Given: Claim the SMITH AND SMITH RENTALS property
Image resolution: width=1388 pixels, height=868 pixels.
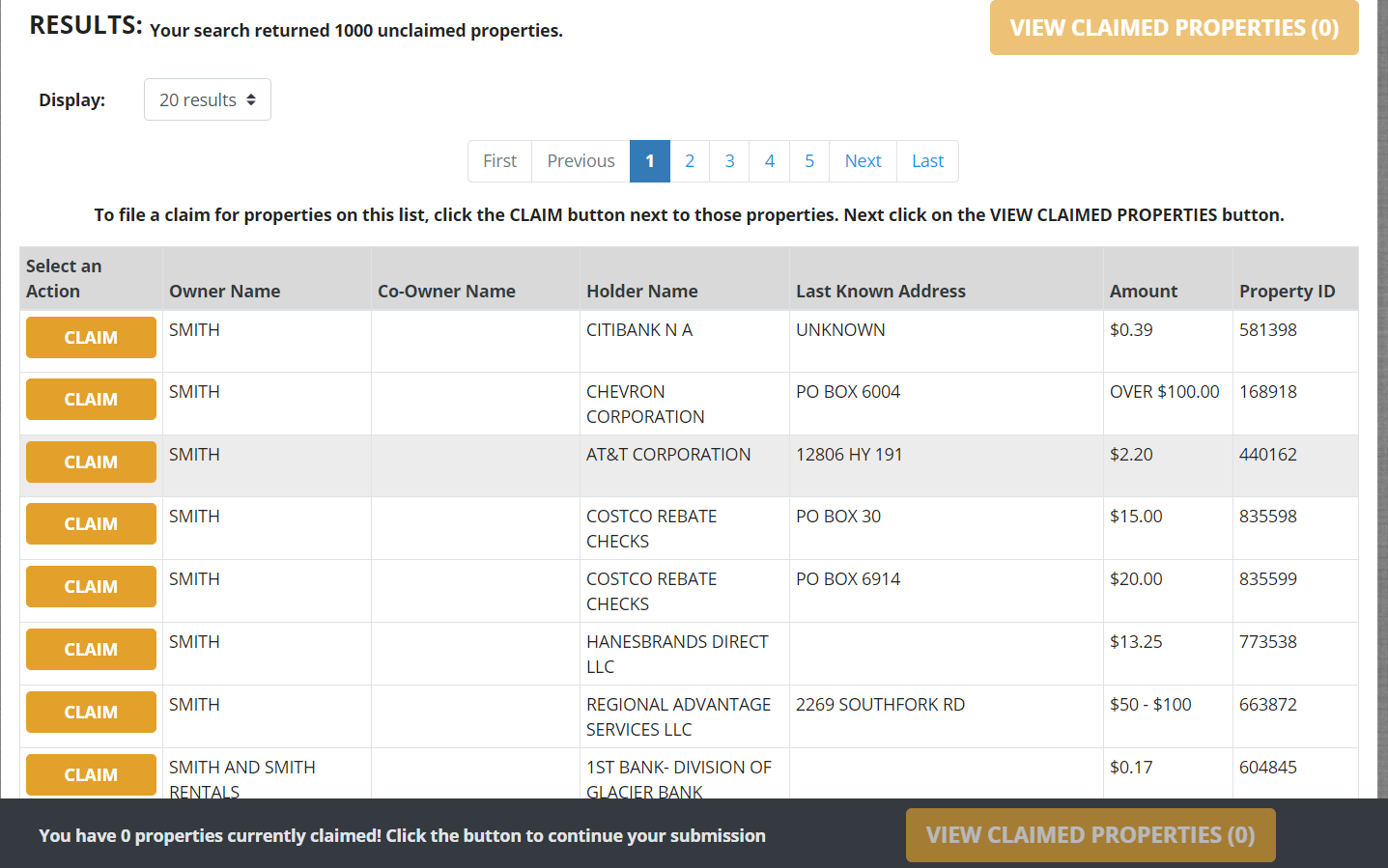Looking at the screenshot, I should 90,774.
